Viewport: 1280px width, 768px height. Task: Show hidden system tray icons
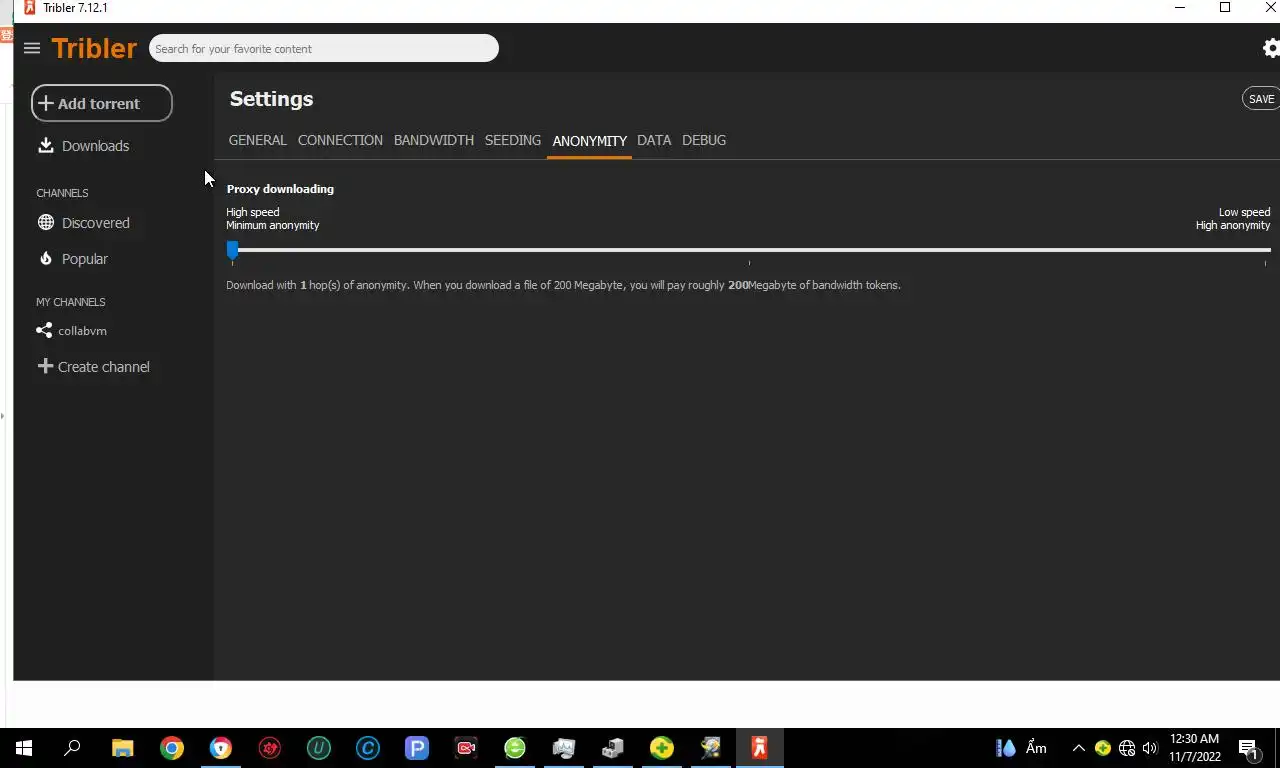click(x=1078, y=748)
